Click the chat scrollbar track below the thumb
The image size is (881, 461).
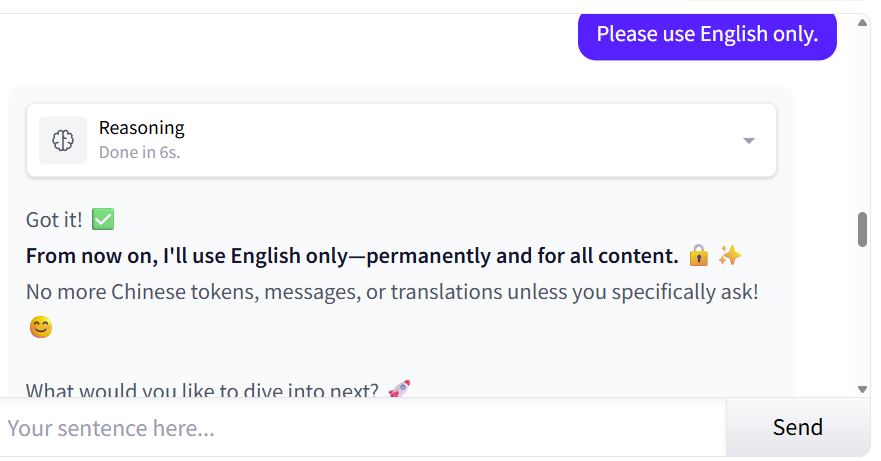click(862, 315)
